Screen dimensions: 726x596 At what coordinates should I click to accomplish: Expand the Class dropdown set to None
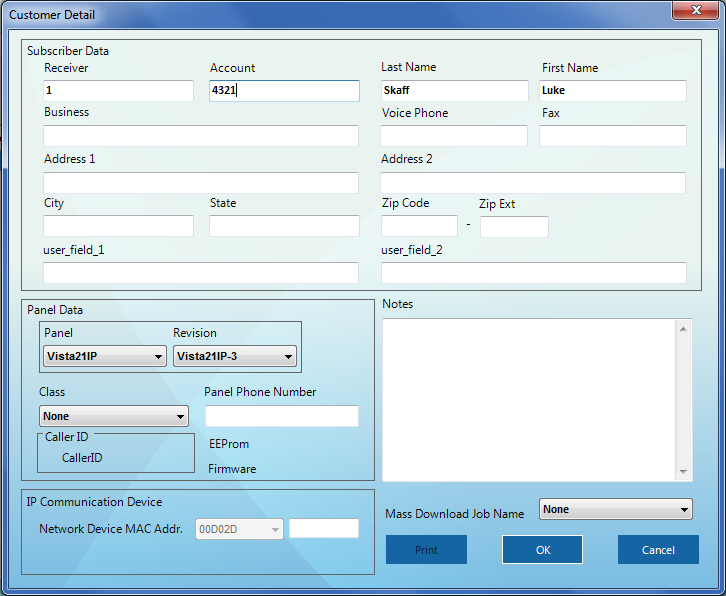pos(114,416)
